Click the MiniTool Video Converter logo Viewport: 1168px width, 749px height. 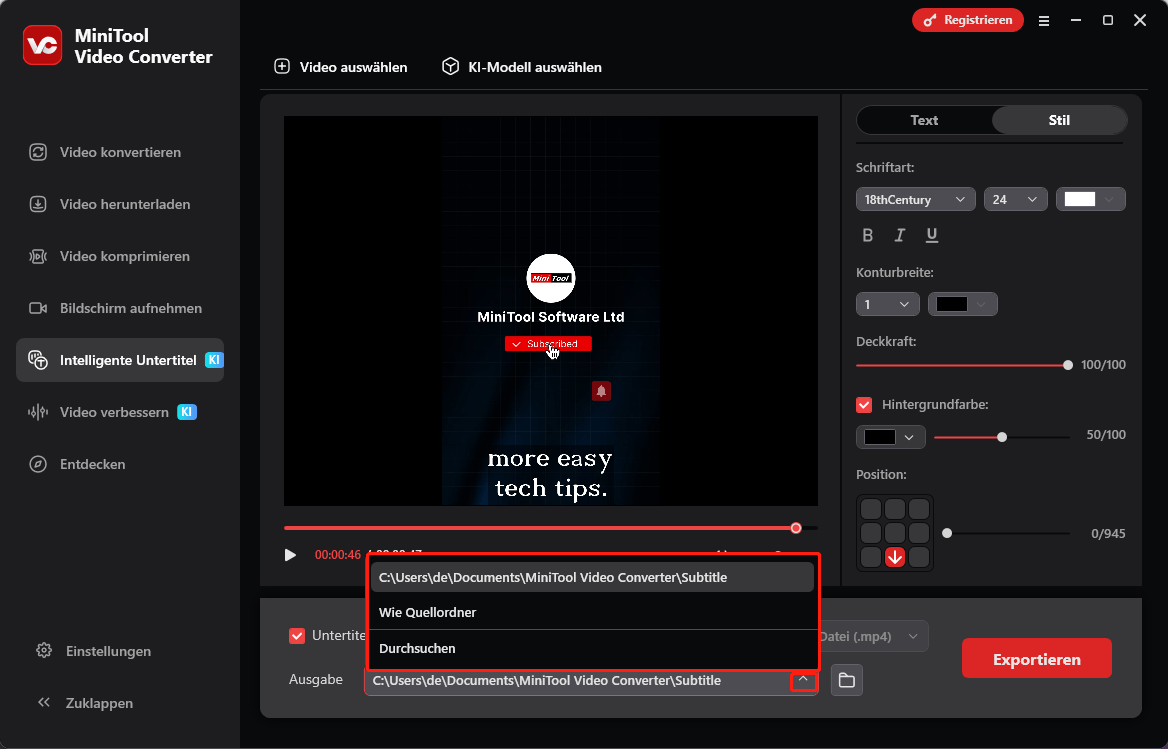pos(42,45)
